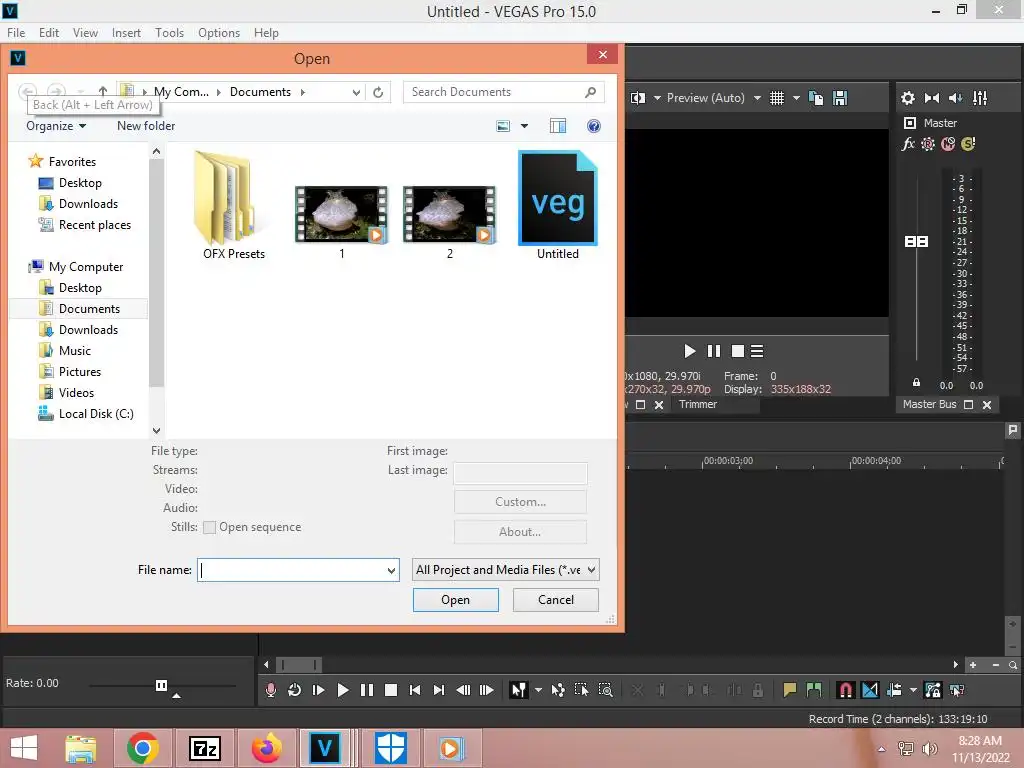Click the lock fader channels icon
1024x768 pixels.
916,383
